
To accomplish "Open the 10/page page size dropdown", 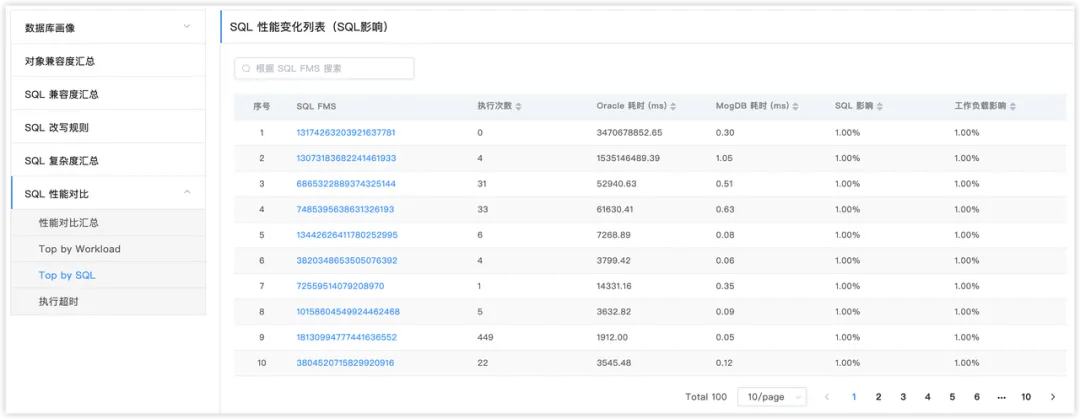I will pos(771,397).
